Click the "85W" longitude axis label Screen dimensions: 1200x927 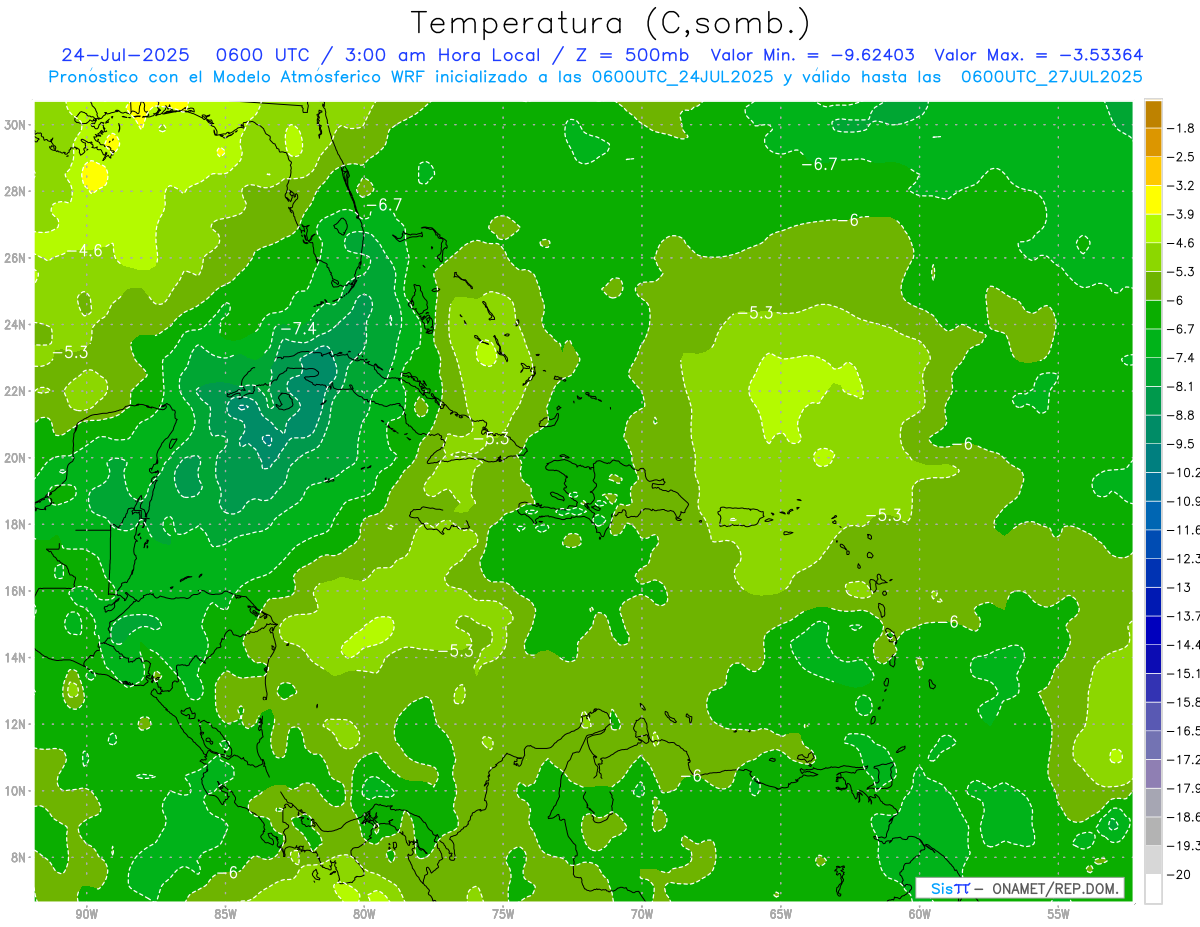tap(225, 914)
